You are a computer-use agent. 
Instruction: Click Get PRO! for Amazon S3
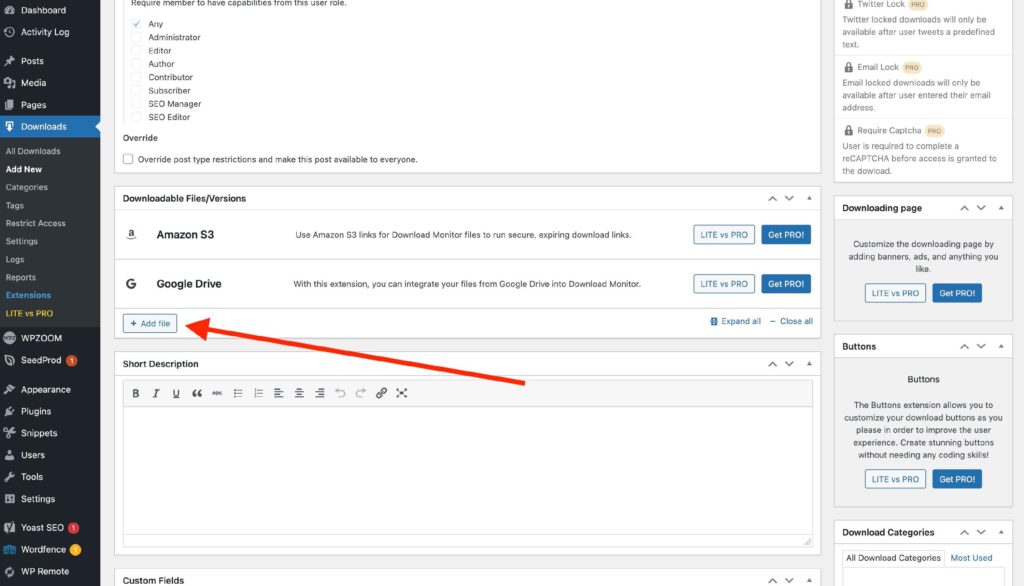(x=785, y=235)
